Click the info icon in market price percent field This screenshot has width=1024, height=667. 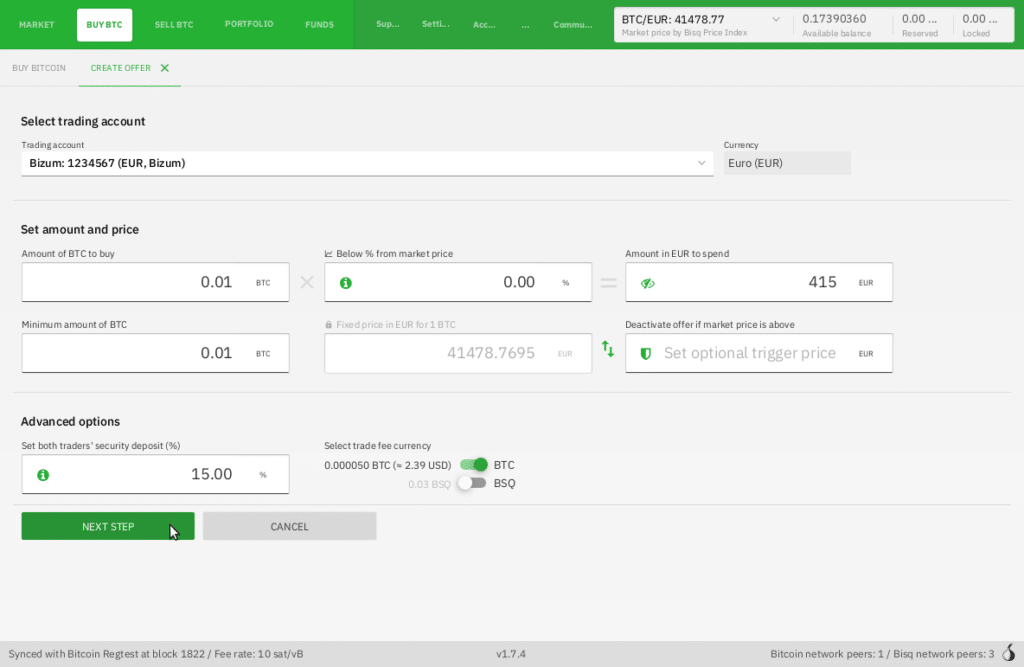pos(345,283)
